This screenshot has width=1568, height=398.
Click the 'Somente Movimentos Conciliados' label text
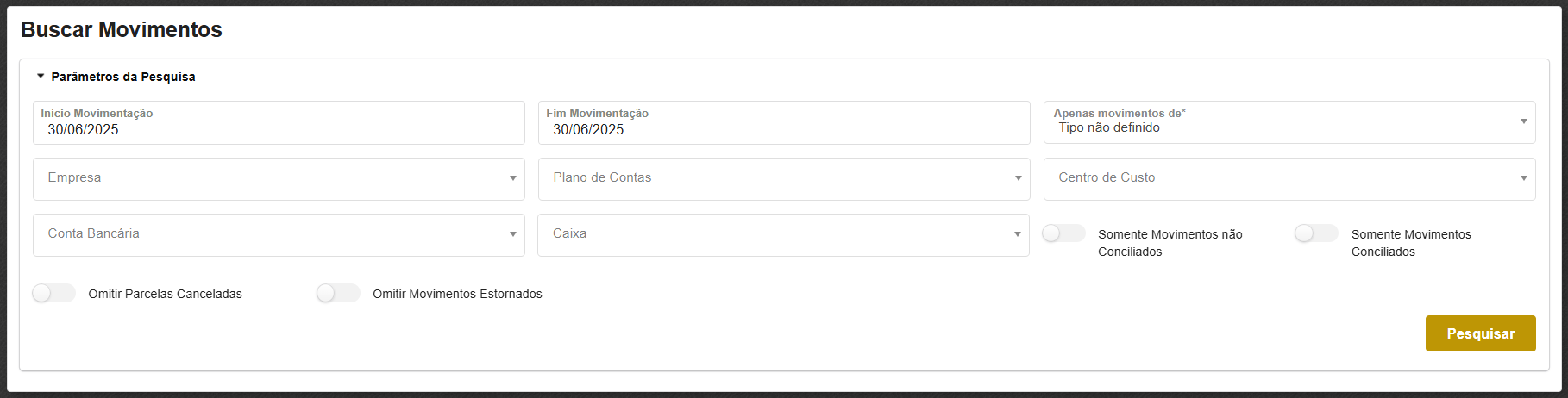pos(1411,243)
